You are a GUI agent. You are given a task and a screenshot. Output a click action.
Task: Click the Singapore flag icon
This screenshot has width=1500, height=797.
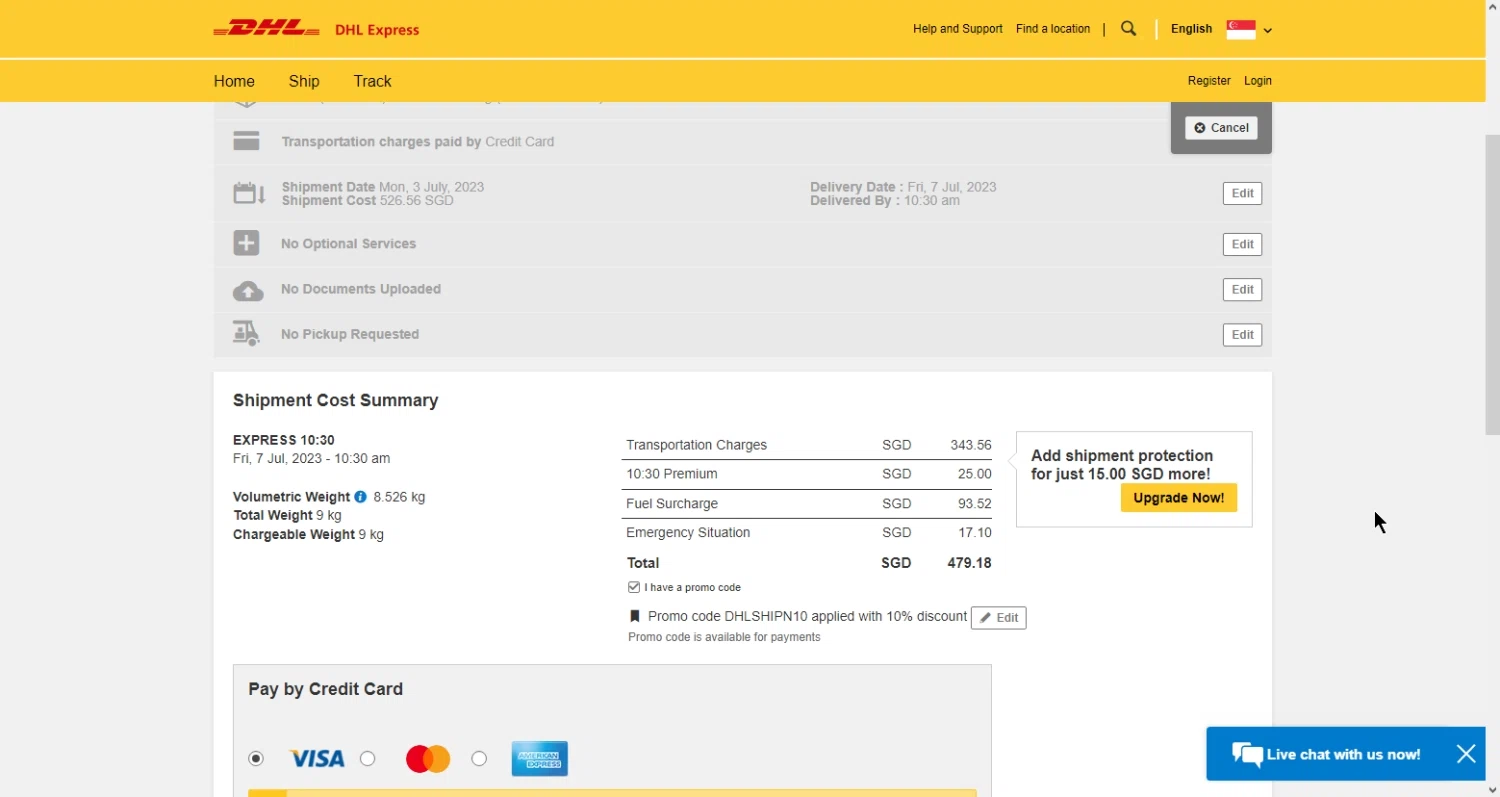coord(1241,30)
